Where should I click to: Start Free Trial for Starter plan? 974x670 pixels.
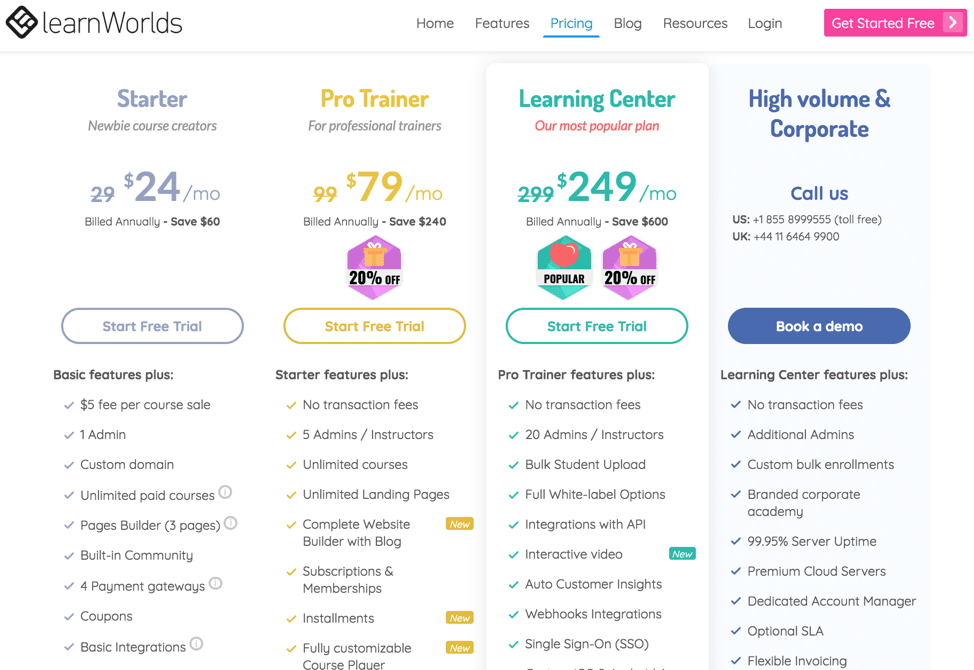click(152, 326)
